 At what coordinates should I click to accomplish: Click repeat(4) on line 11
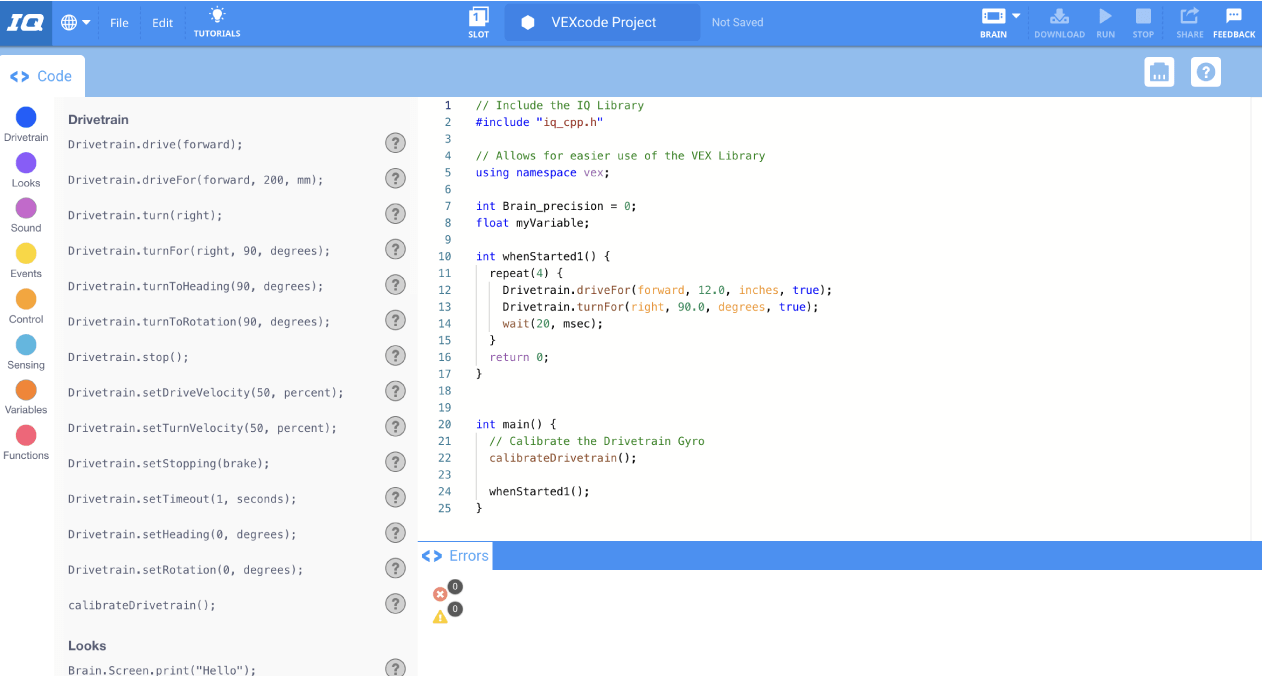(526, 273)
